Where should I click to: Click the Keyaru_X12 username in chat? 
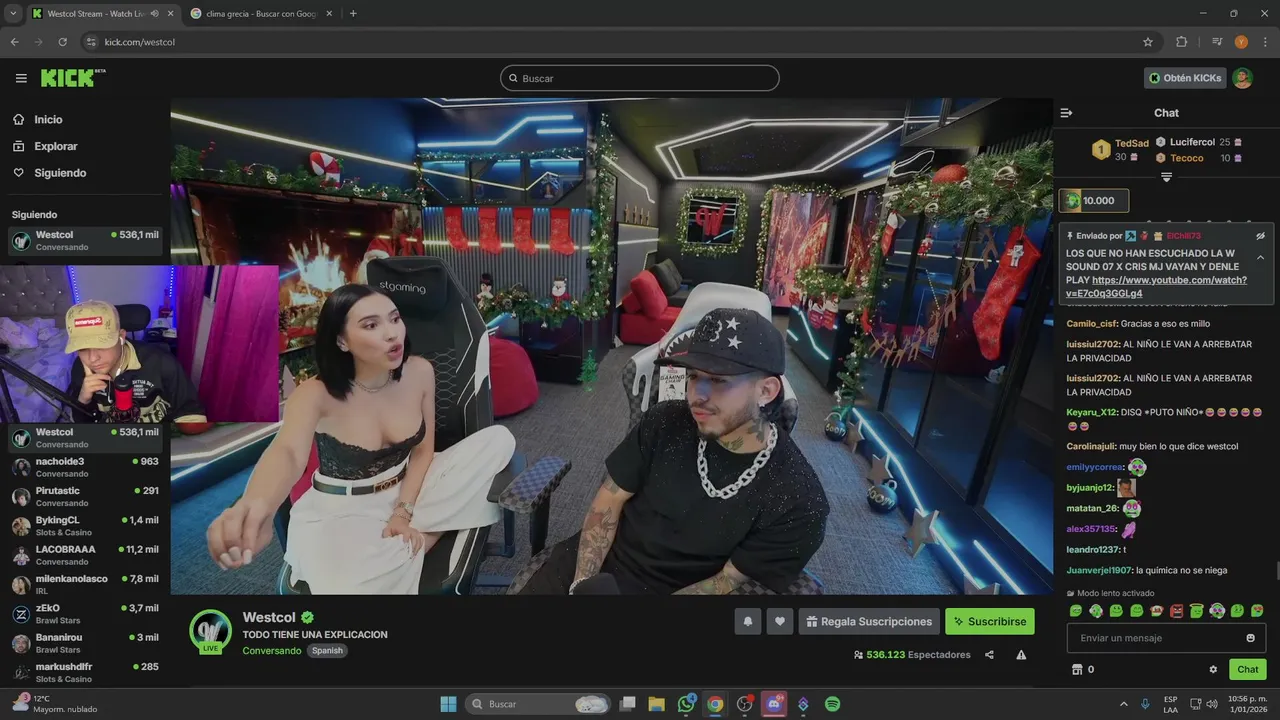pos(1092,412)
